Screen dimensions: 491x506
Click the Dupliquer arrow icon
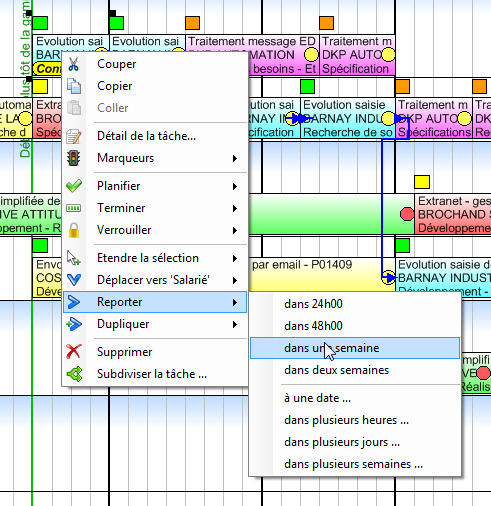pyautogui.click(x=74, y=324)
